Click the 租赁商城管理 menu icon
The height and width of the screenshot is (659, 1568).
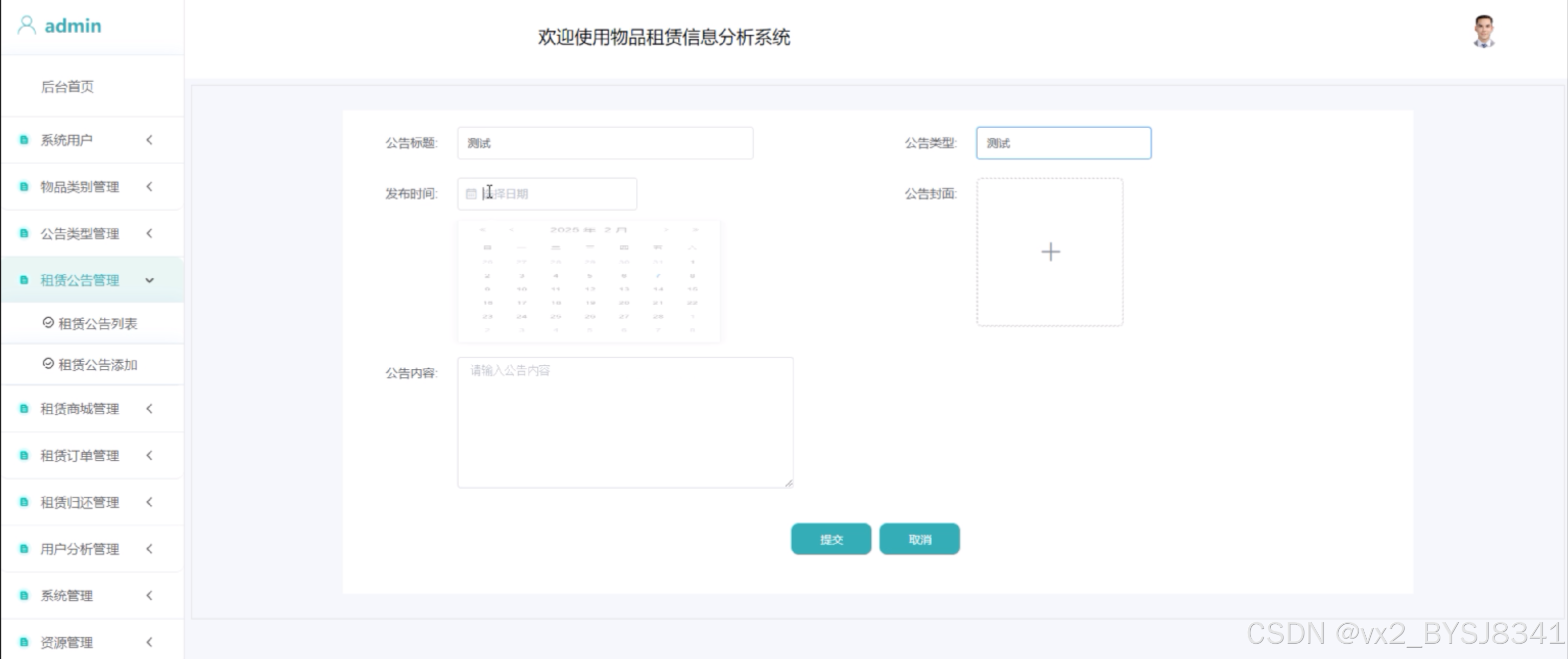coord(23,409)
